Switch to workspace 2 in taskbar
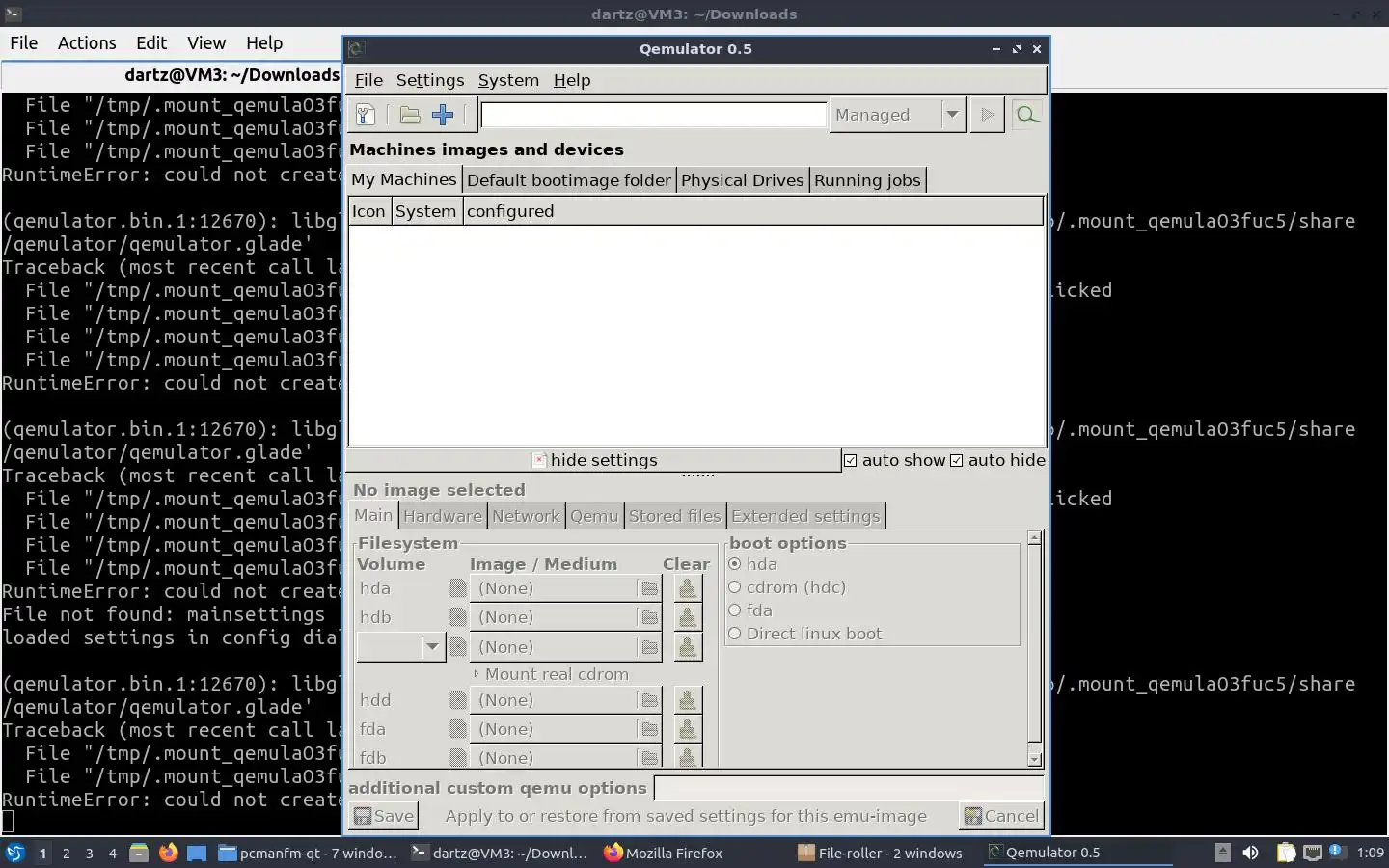Screen dimensions: 1389x868 (66, 853)
